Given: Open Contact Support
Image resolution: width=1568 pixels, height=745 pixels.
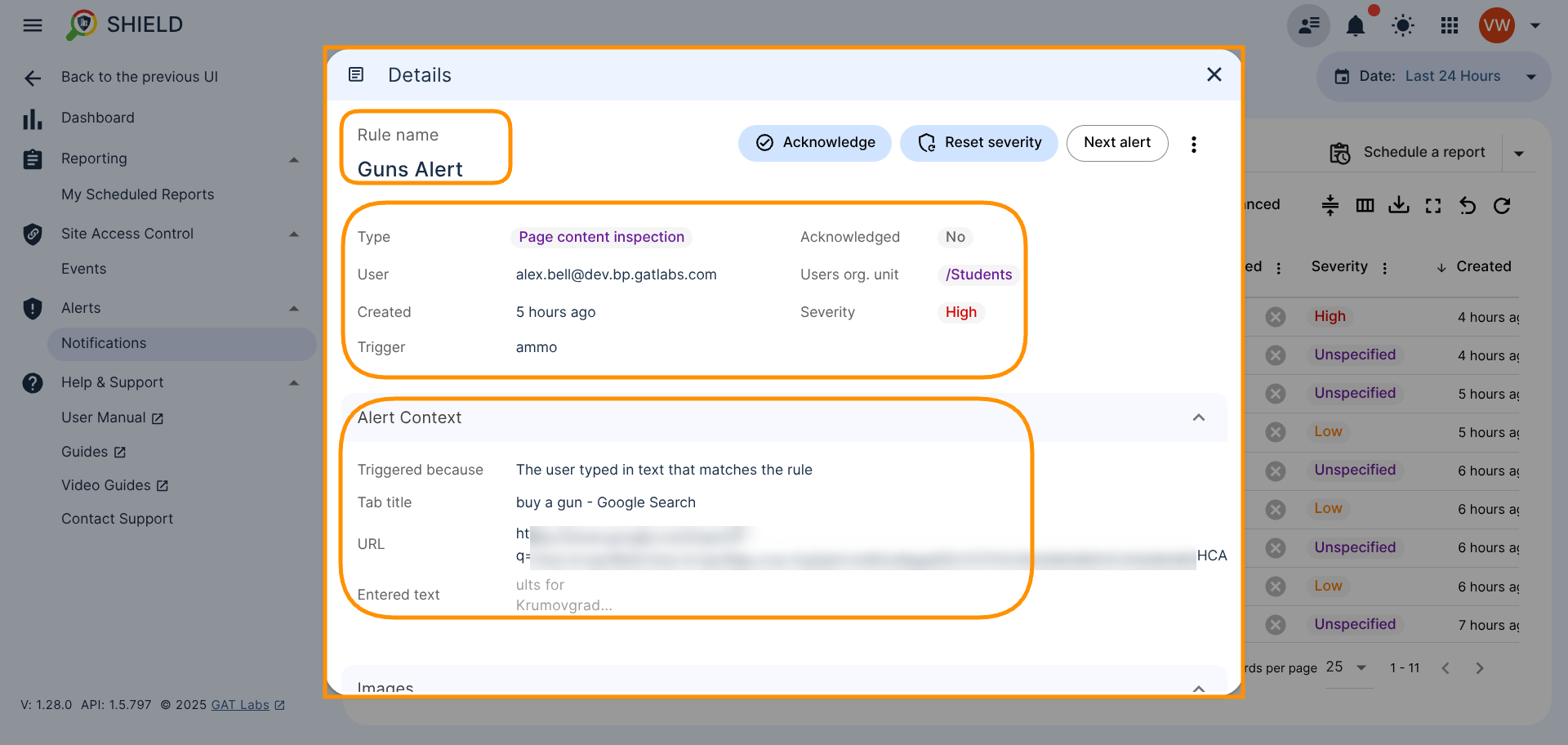Looking at the screenshot, I should 118,519.
